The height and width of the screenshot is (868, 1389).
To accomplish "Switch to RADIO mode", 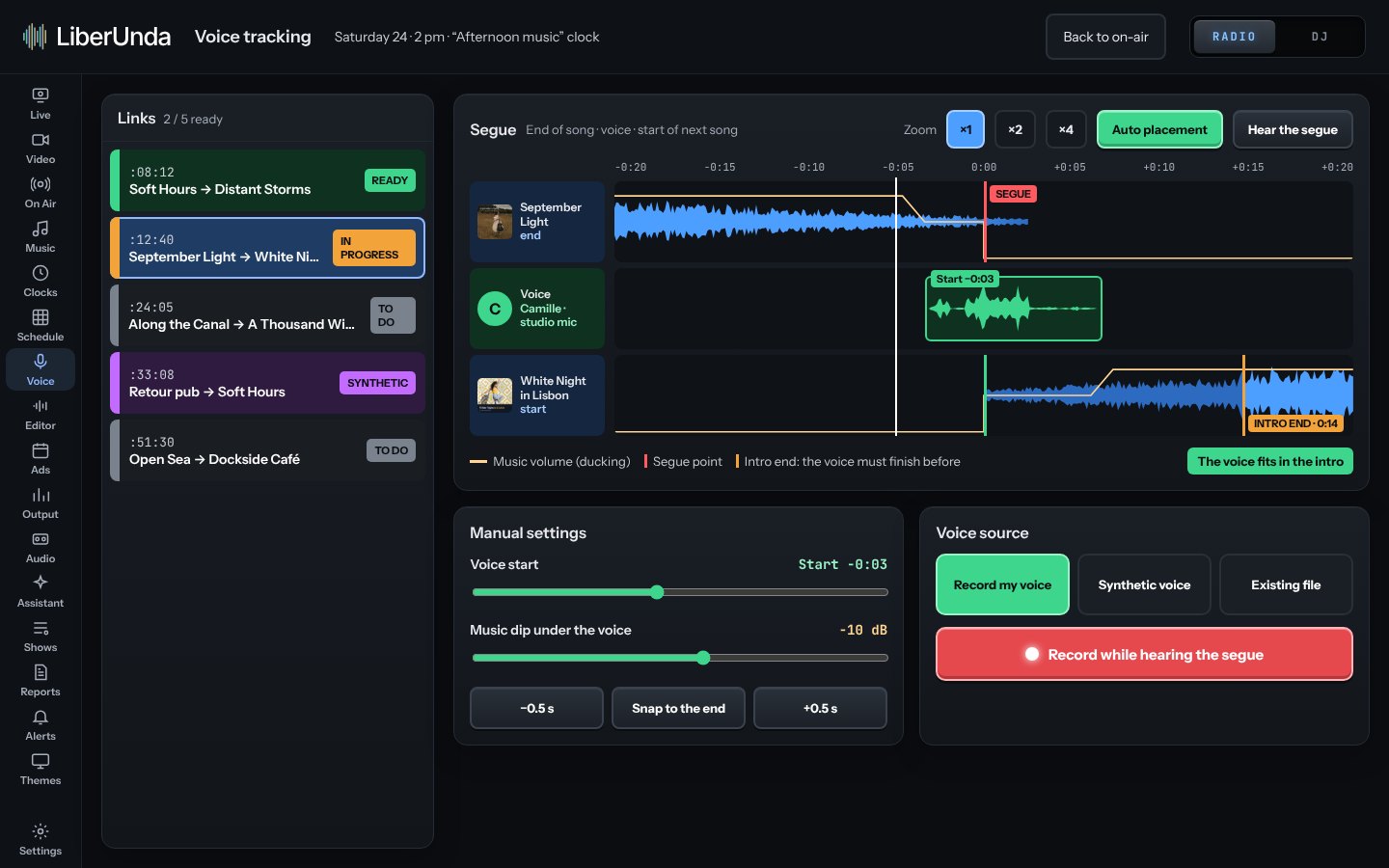I will tap(1234, 37).
